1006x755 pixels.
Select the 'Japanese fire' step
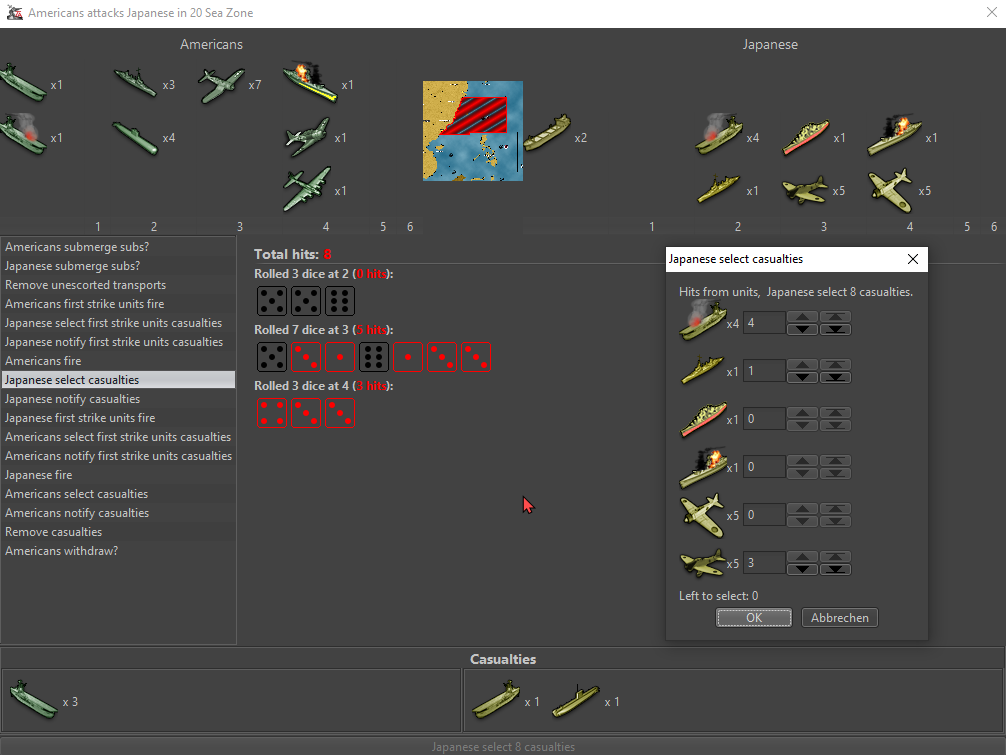click(x=119, y=475)
